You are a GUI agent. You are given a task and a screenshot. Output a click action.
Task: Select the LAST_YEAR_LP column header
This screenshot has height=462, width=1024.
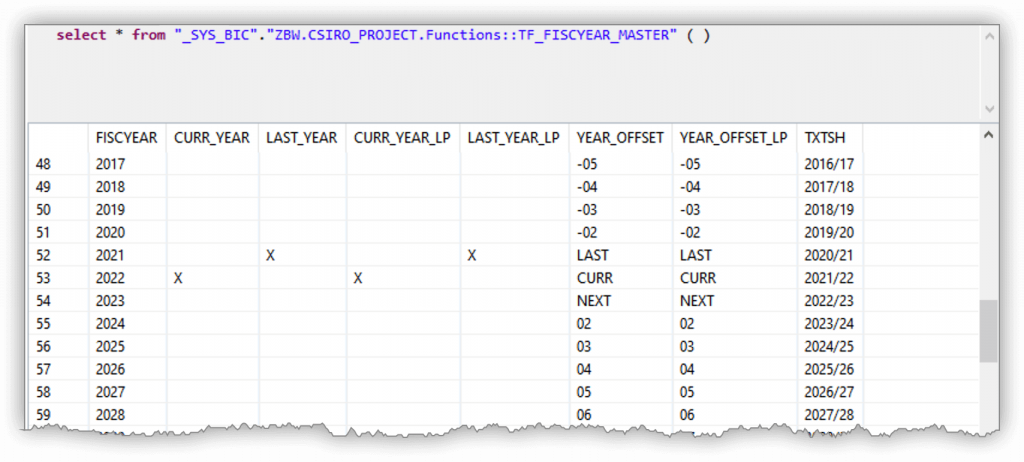[x=513, y=138]
